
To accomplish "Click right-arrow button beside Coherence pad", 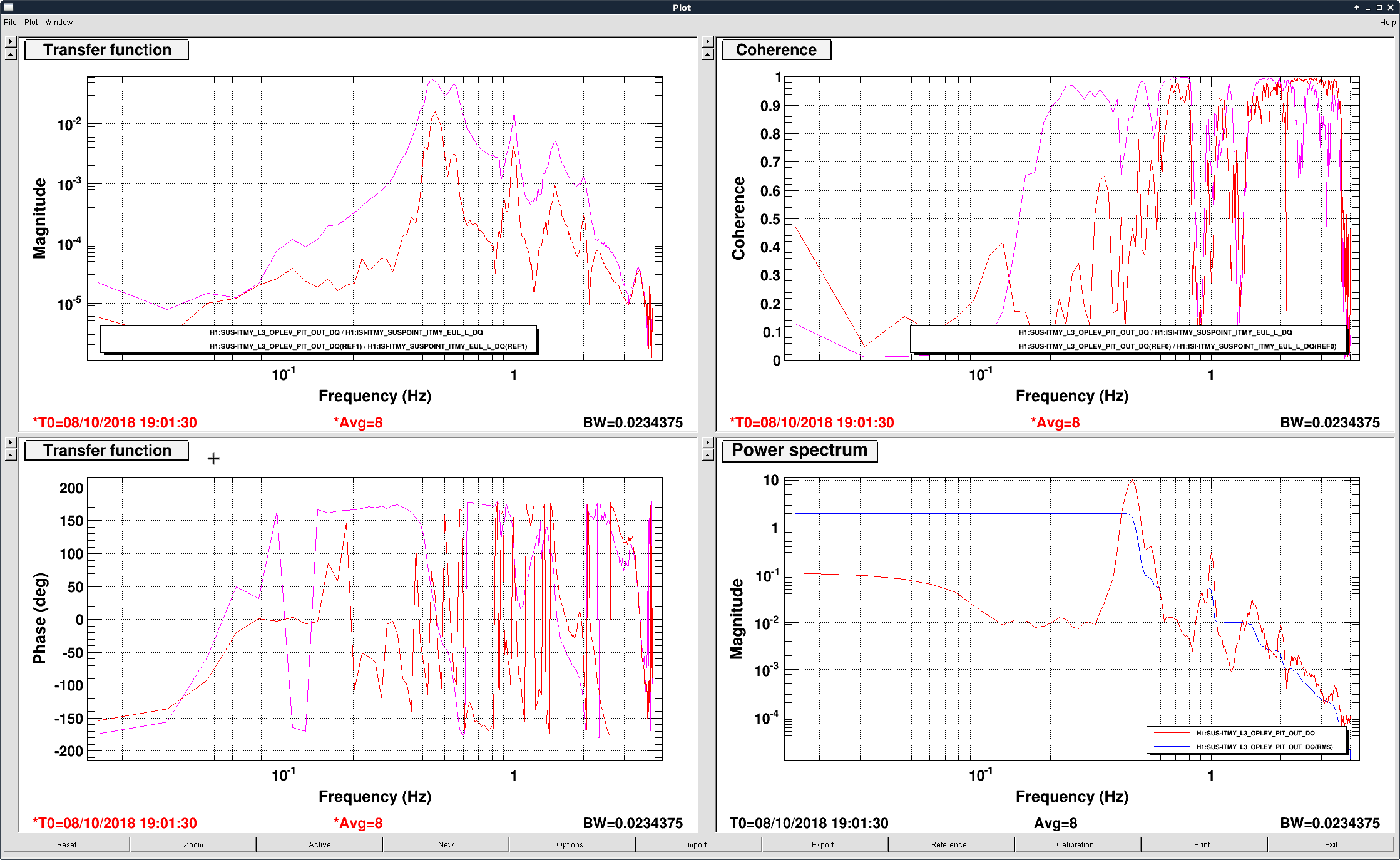I will 707,42.
